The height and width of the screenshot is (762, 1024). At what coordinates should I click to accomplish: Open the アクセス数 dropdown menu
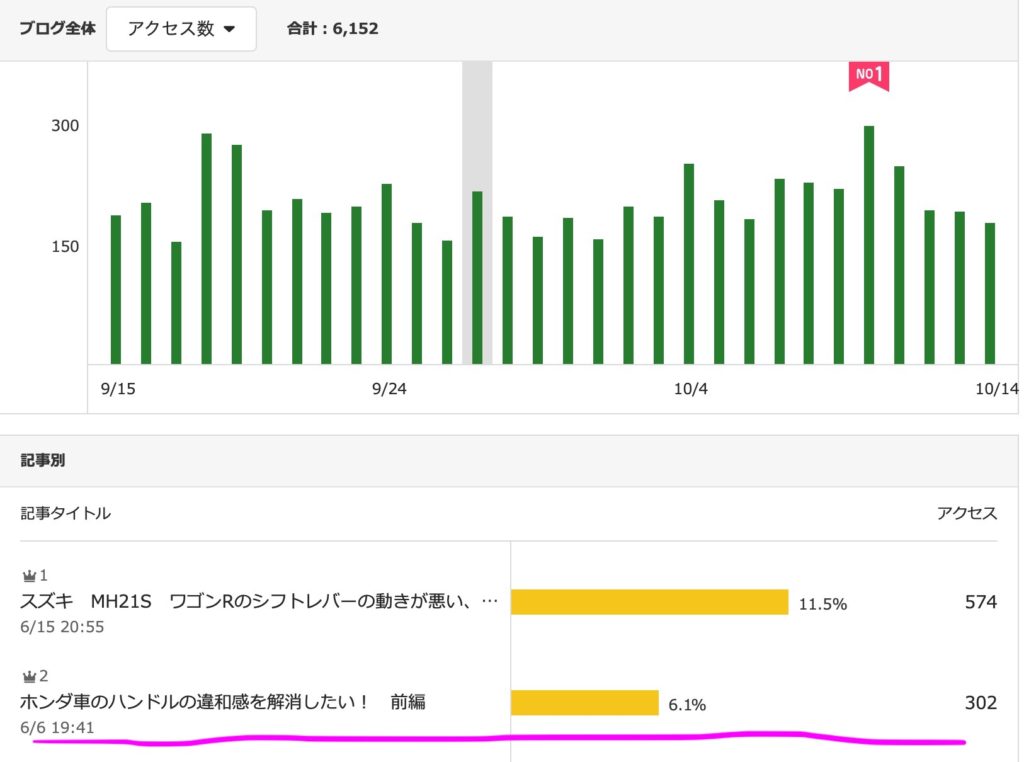[x=181, y=29]
